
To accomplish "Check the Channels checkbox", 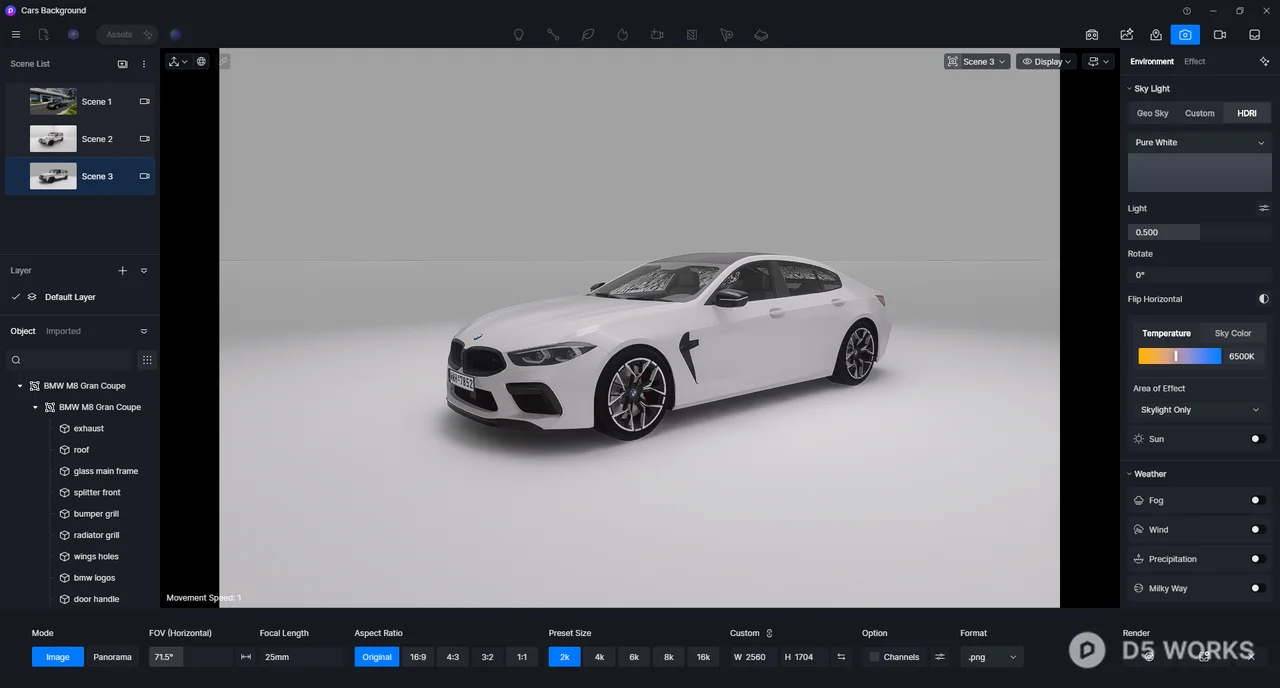I will tap(874, 657).
